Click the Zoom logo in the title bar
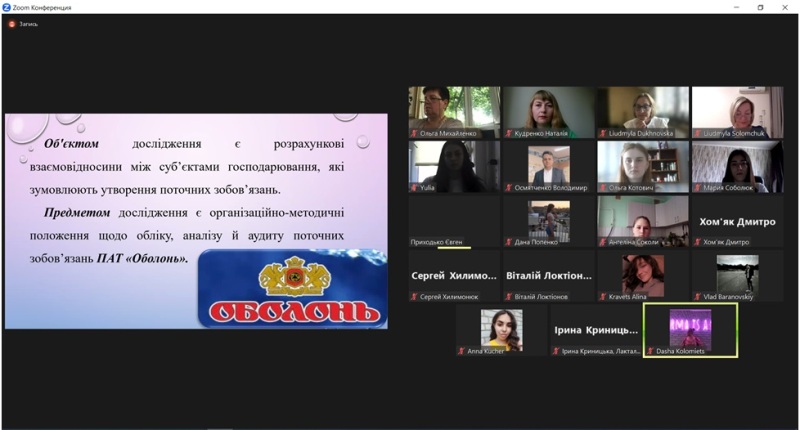Image resolution: width=800 pixels, height=430 pixels. (6, 8)
